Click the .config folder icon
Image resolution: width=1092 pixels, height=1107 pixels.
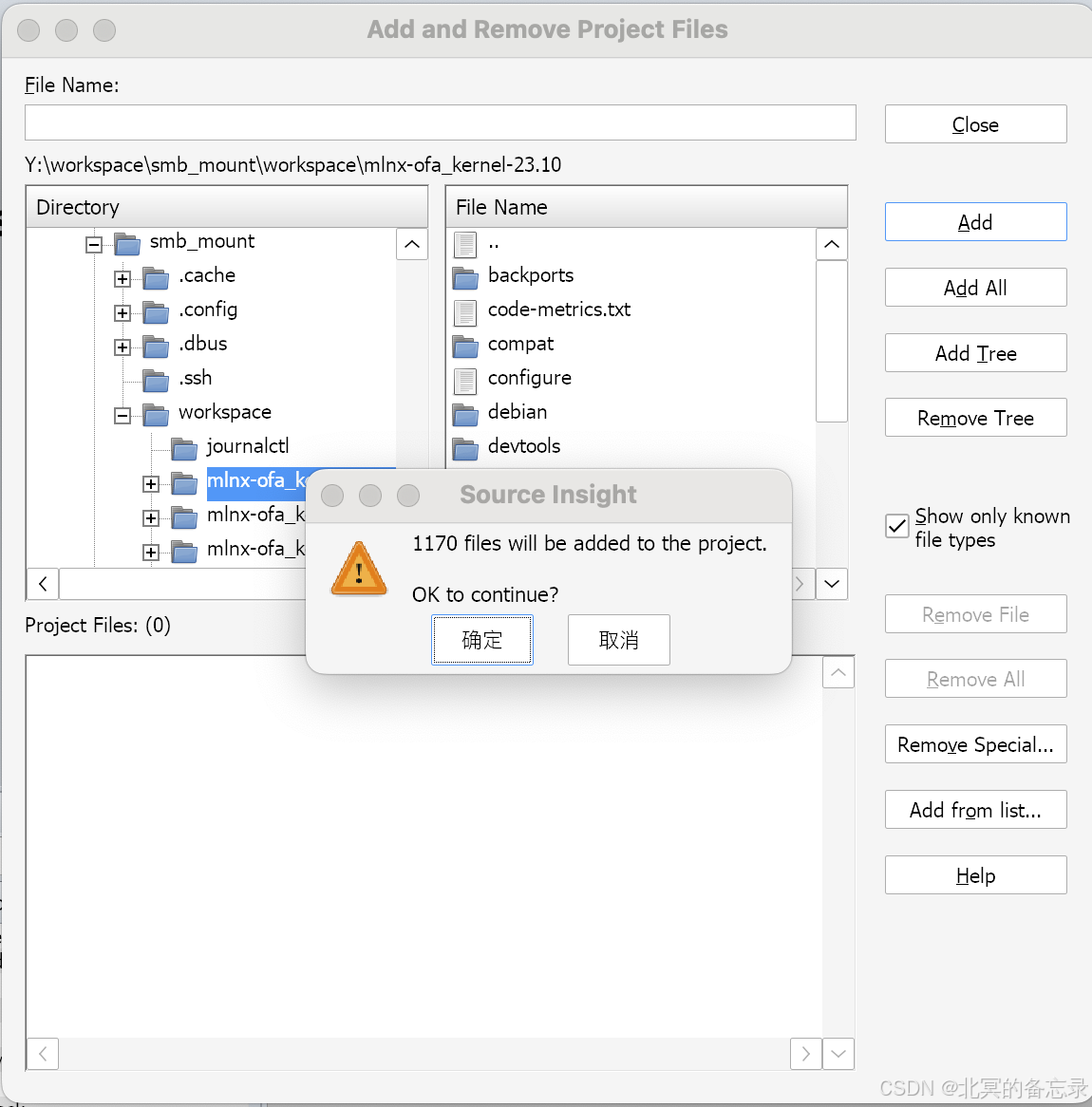coord(156,312)
